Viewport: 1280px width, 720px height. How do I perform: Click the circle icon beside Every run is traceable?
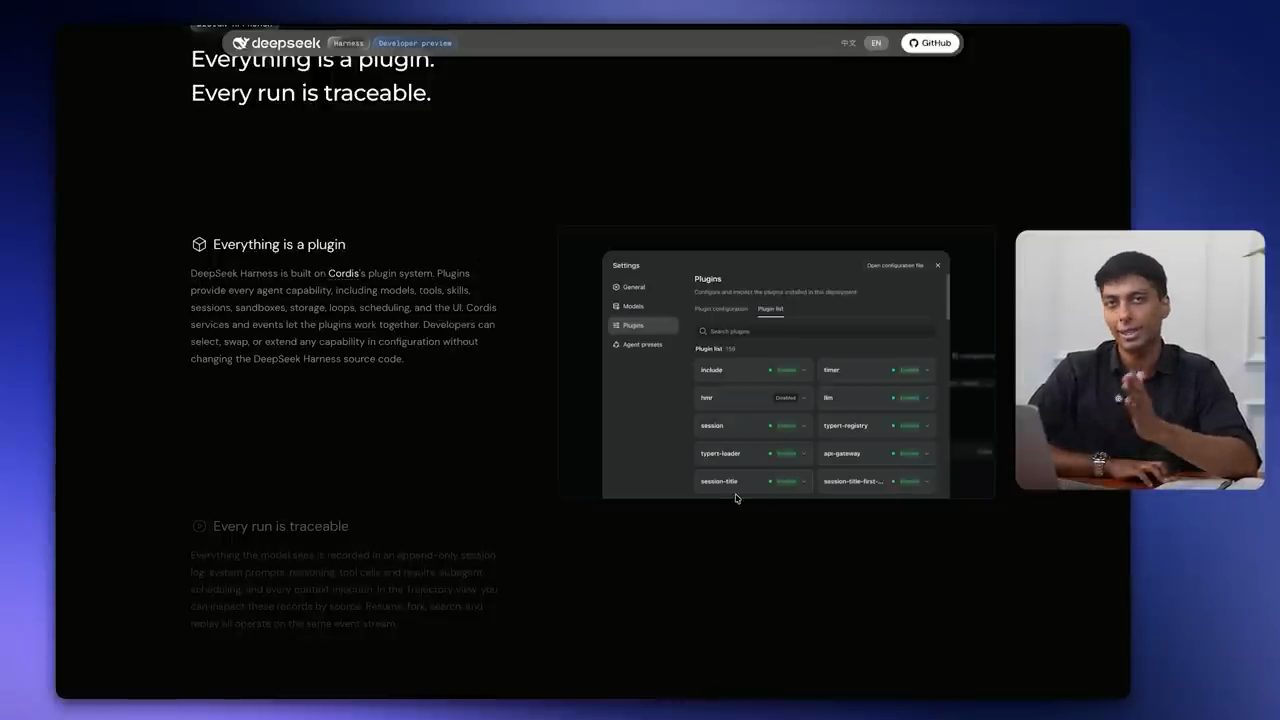point(199,526)
